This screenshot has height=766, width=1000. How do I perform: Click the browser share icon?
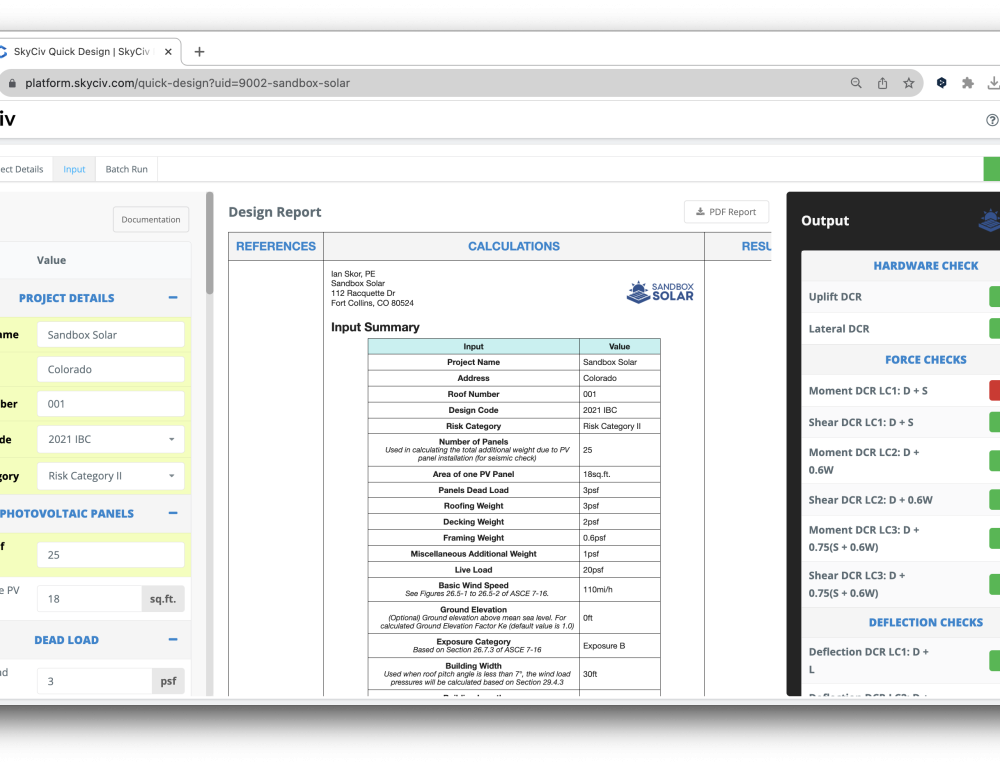(x=882, y=83)
